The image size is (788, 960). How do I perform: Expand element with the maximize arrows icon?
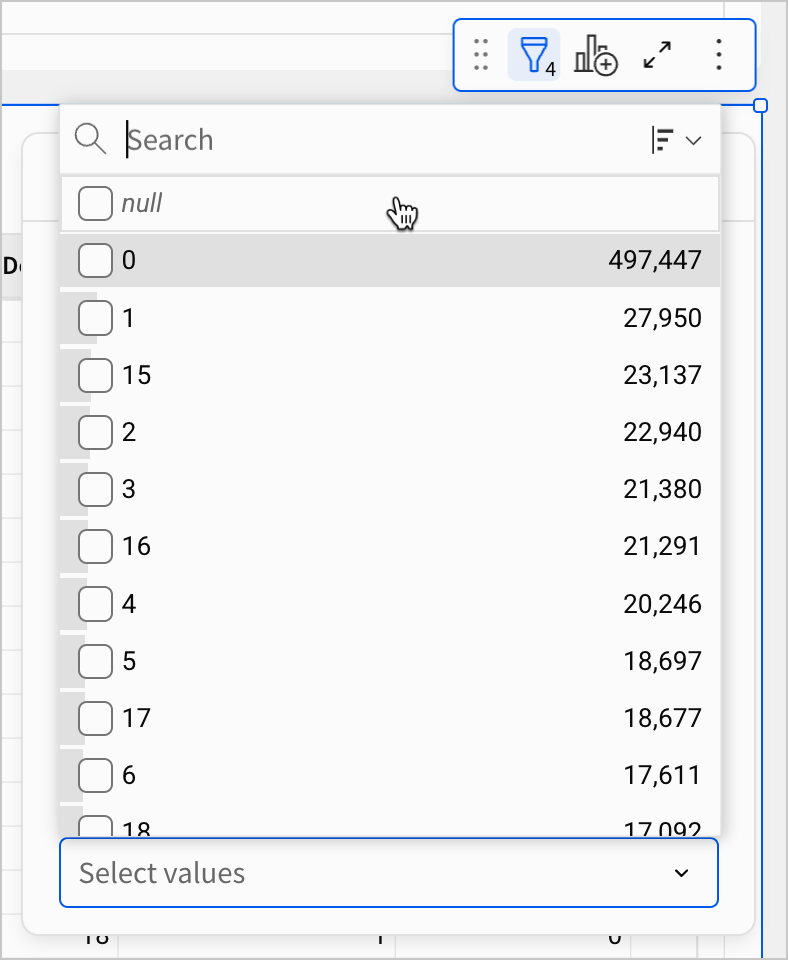click(657, 55)
